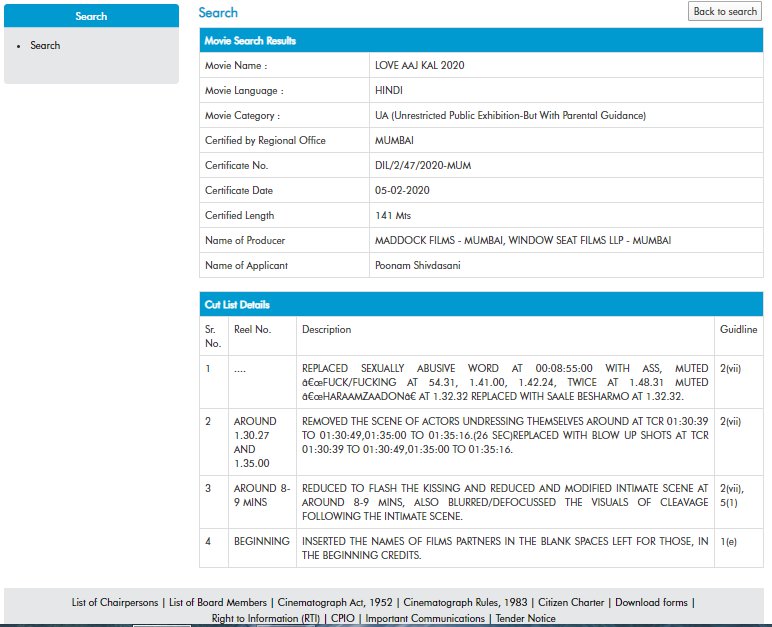This screenshot has height=627, width=772.
Task: Select the MADDOCK FILMS producer value
Action: 523,240
